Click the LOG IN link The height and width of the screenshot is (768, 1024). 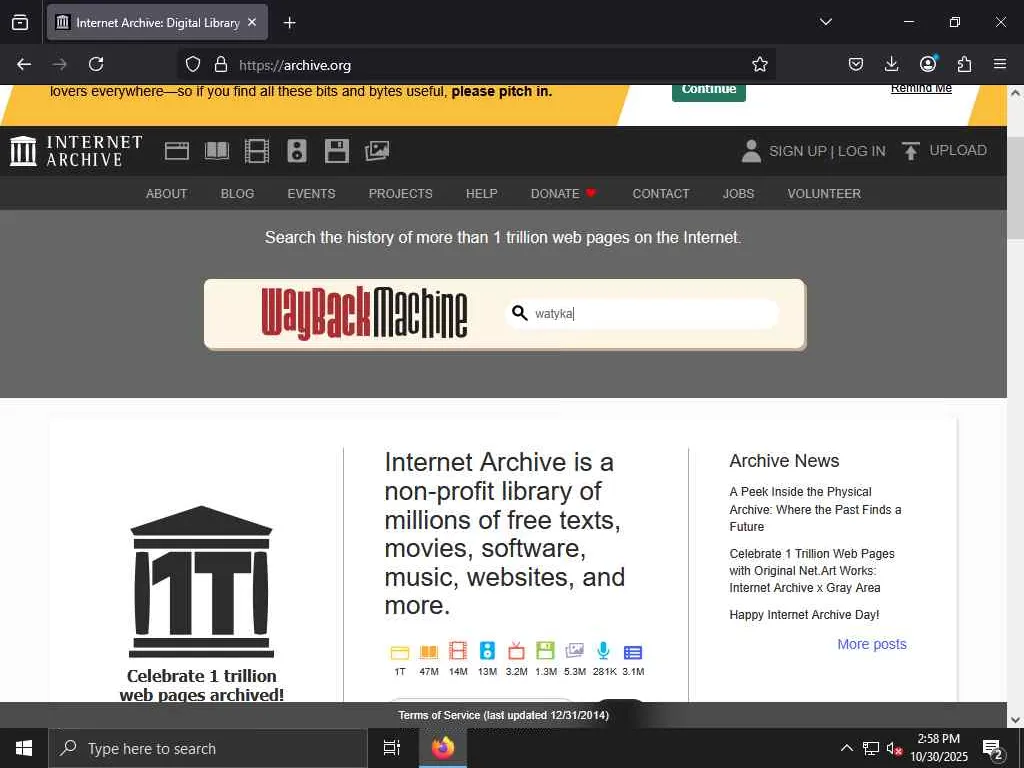[x=861, y=151]
